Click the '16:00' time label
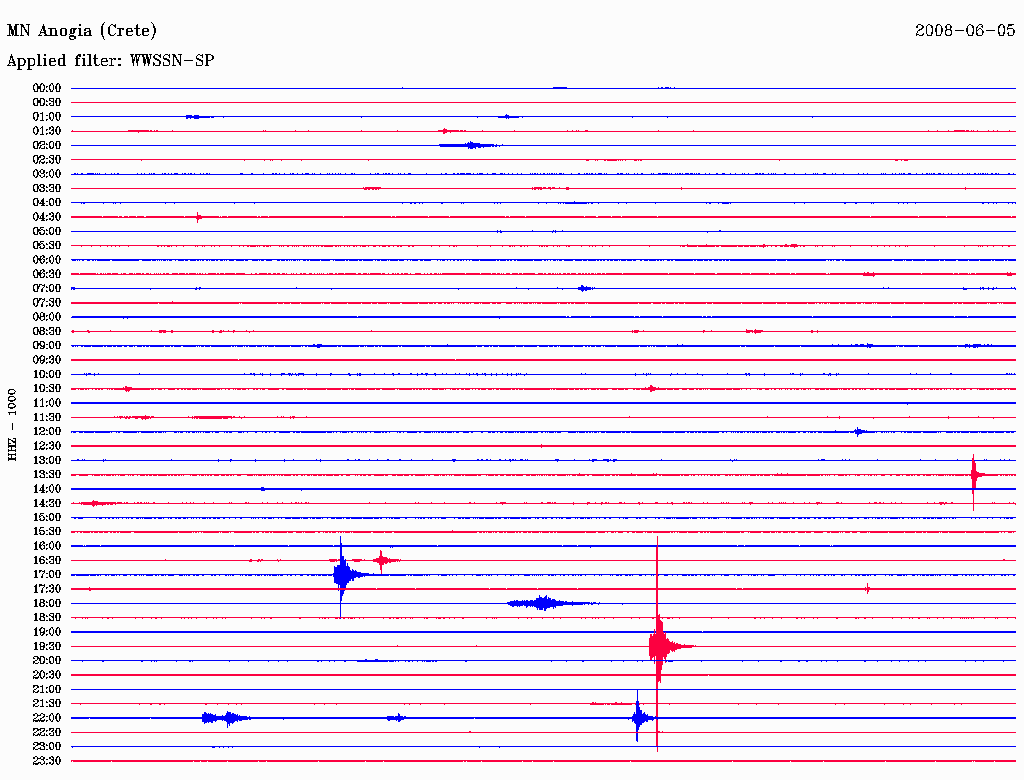The height and width of the screenshot is (780, 1024). pos(47,546)
